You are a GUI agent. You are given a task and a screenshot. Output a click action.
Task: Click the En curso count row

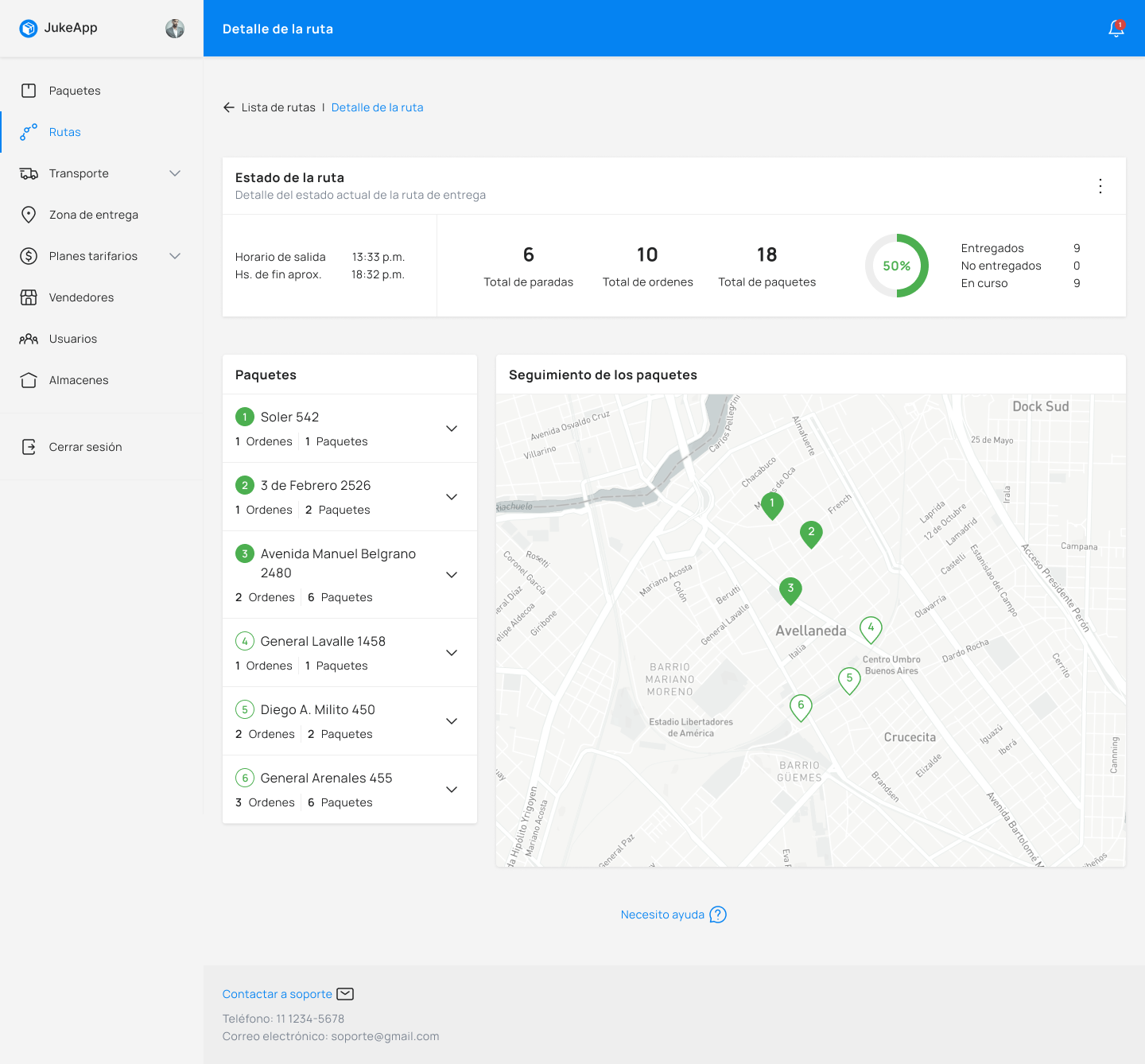tap(1021, 283)
